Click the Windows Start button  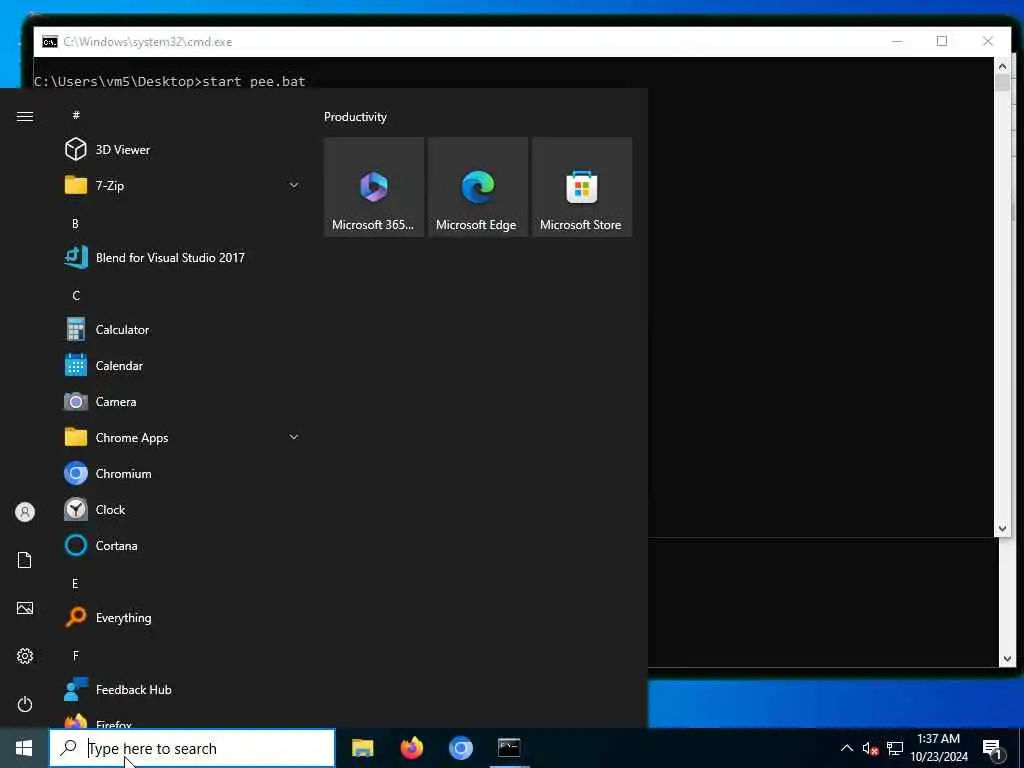pos(24,748)
